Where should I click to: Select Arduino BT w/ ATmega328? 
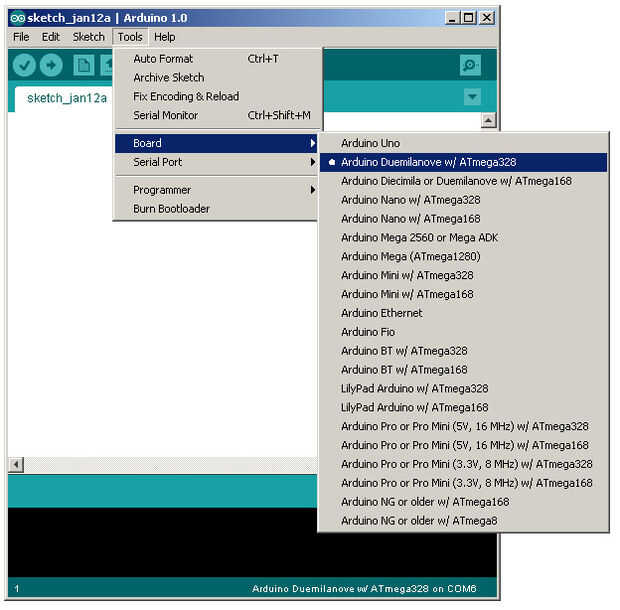[463, 351]
